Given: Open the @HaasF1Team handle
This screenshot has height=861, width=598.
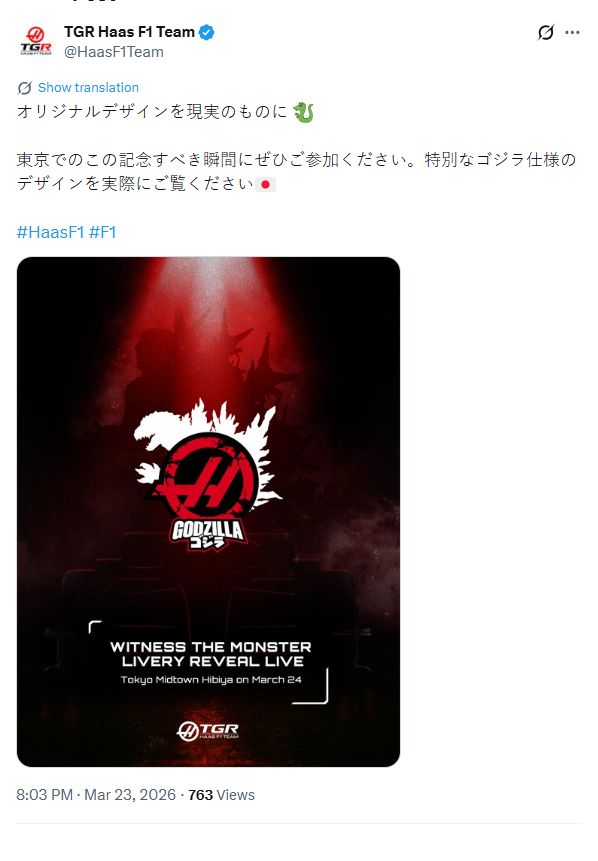Looking at the screenshot, I should (114, 52).
